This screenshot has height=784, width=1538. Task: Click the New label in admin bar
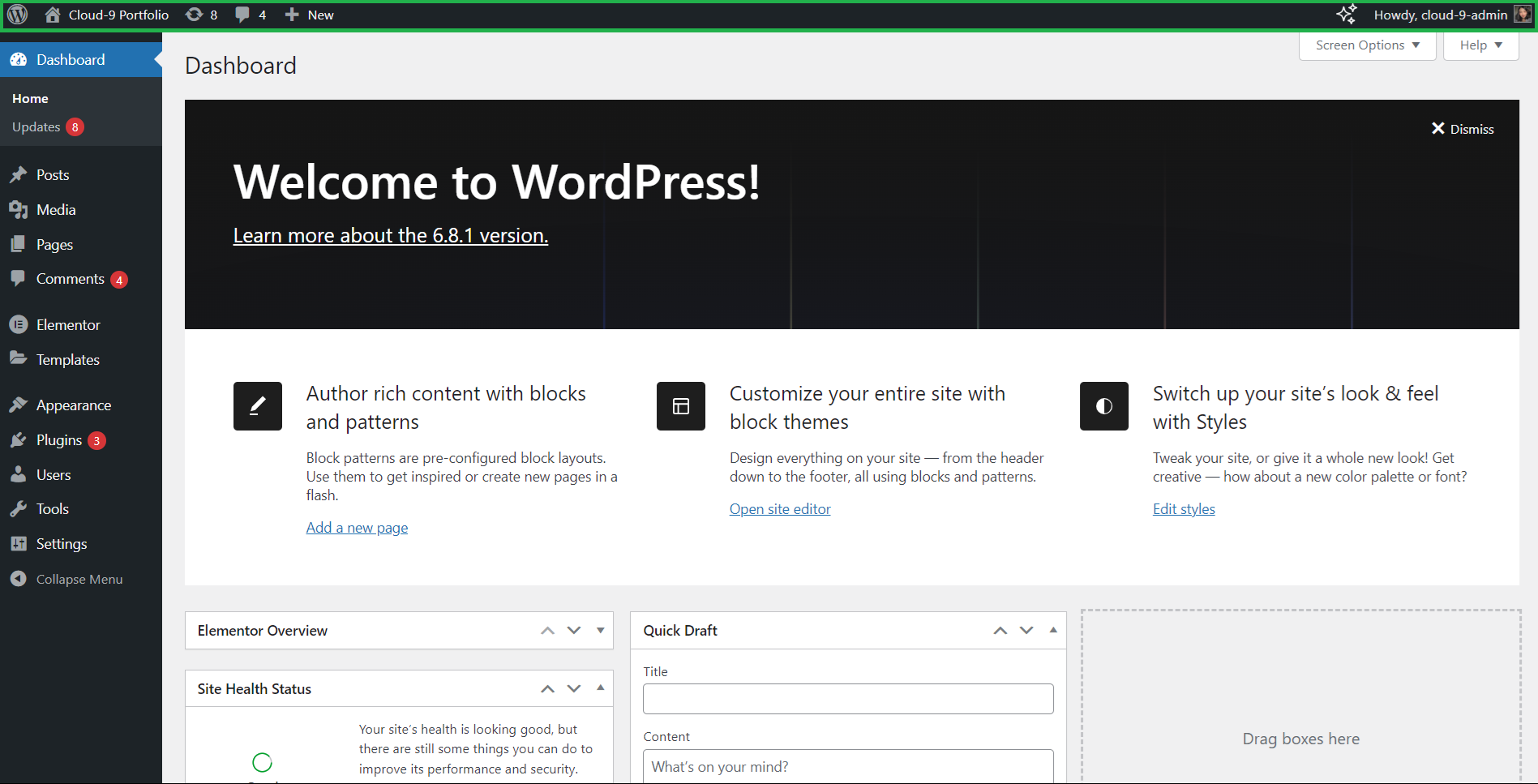(320, 15)
